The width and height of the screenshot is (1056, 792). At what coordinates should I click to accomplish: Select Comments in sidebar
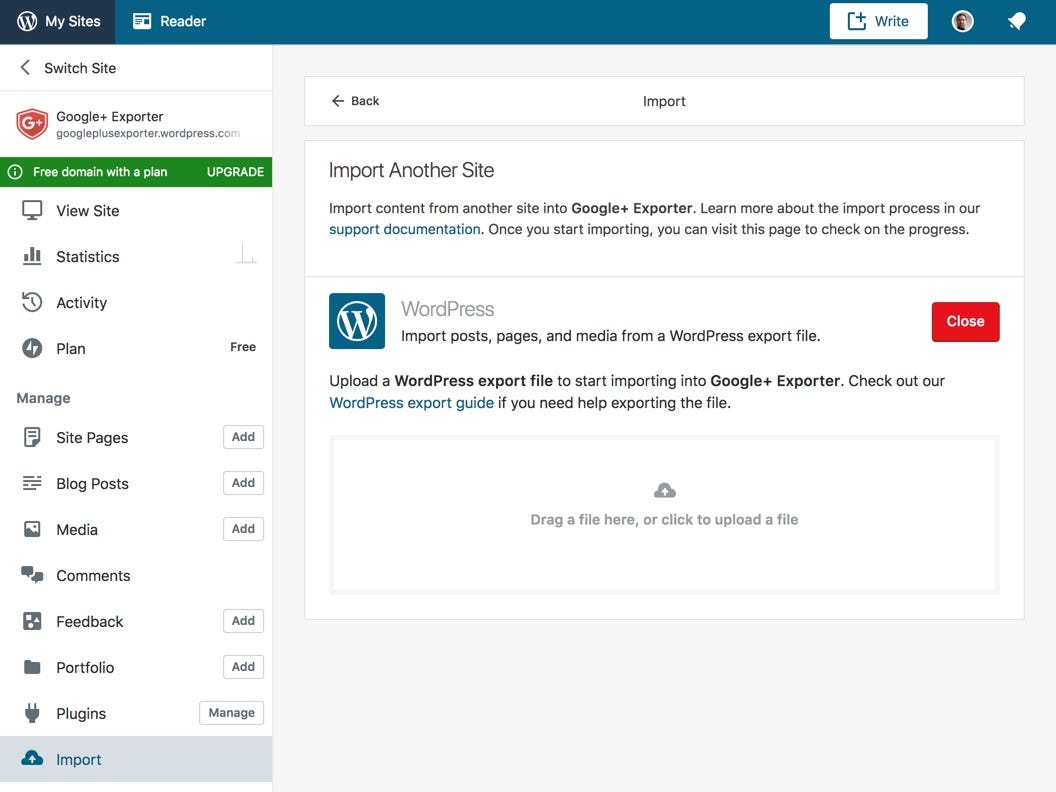pos(136,576)
